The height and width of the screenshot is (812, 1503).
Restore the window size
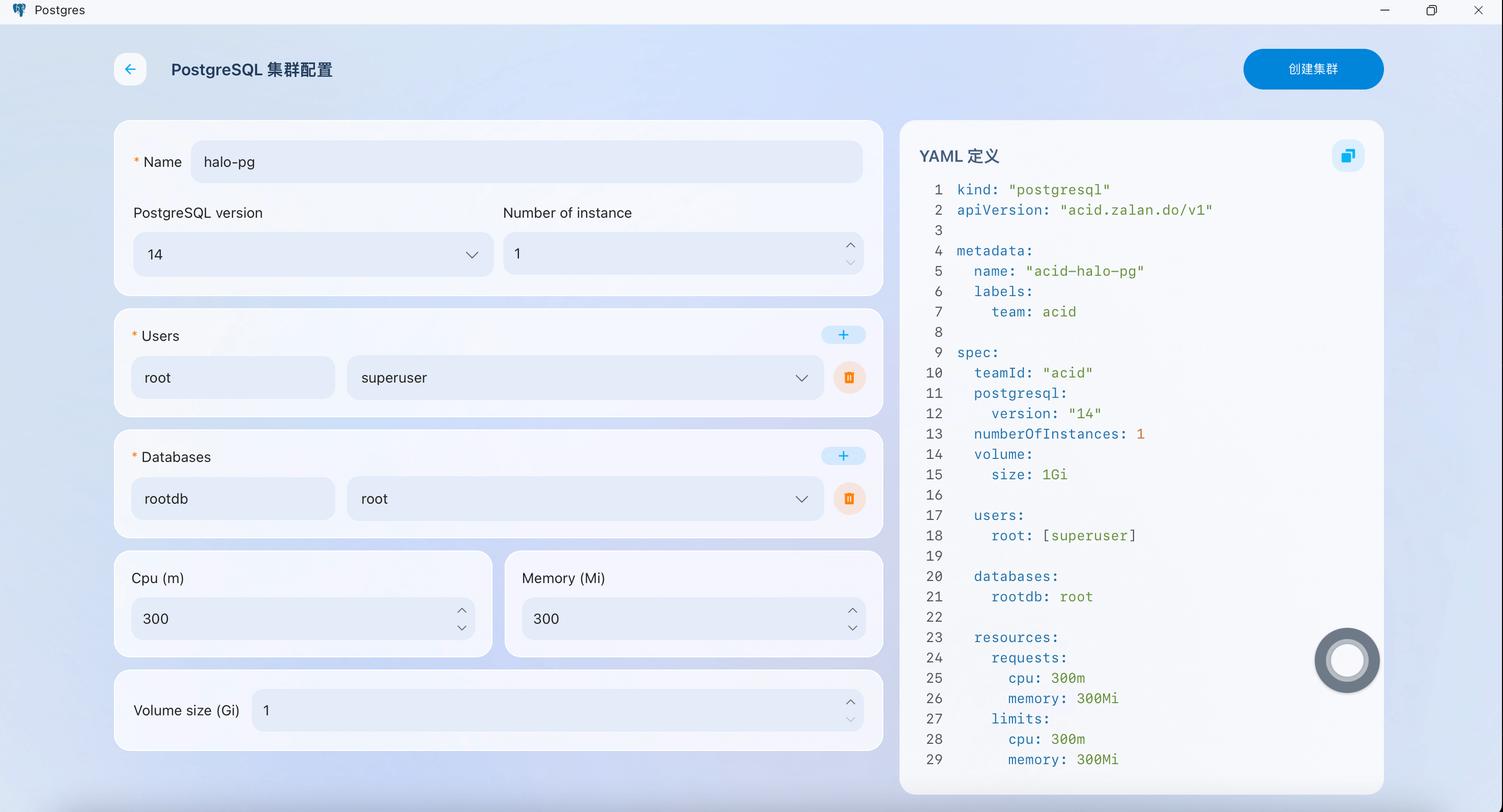pos(1431,10)
